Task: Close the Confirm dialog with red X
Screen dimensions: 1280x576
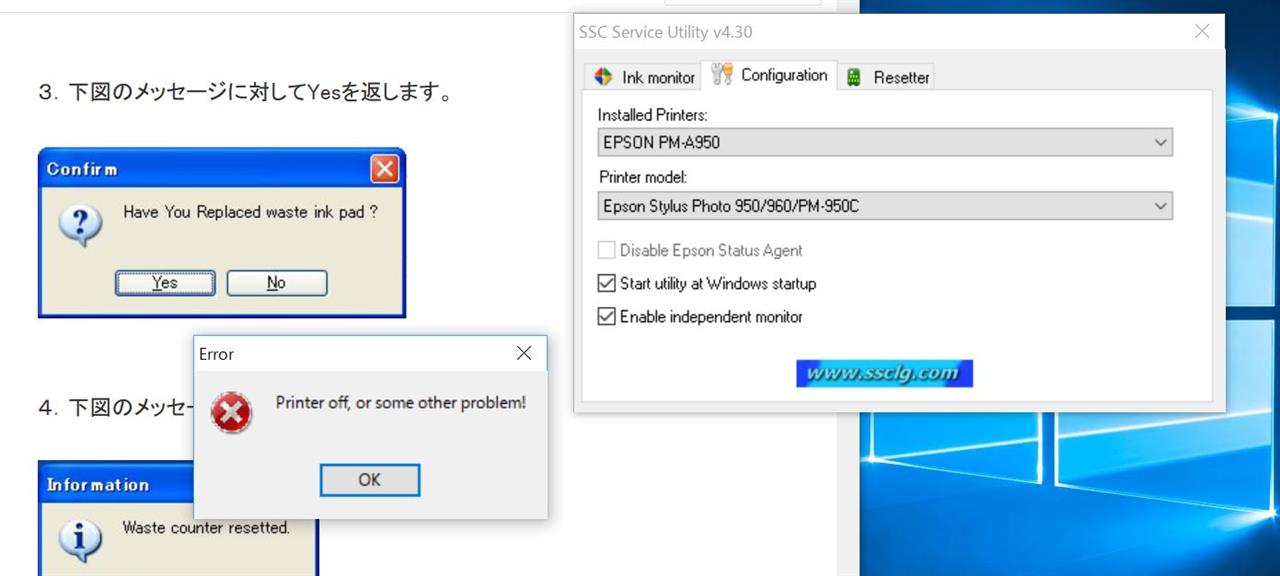Action: (385, 168)
